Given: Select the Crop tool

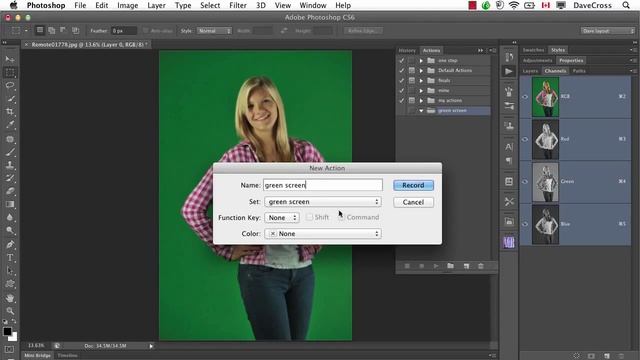Looking at the screenshot, I should tap(10, 111).
